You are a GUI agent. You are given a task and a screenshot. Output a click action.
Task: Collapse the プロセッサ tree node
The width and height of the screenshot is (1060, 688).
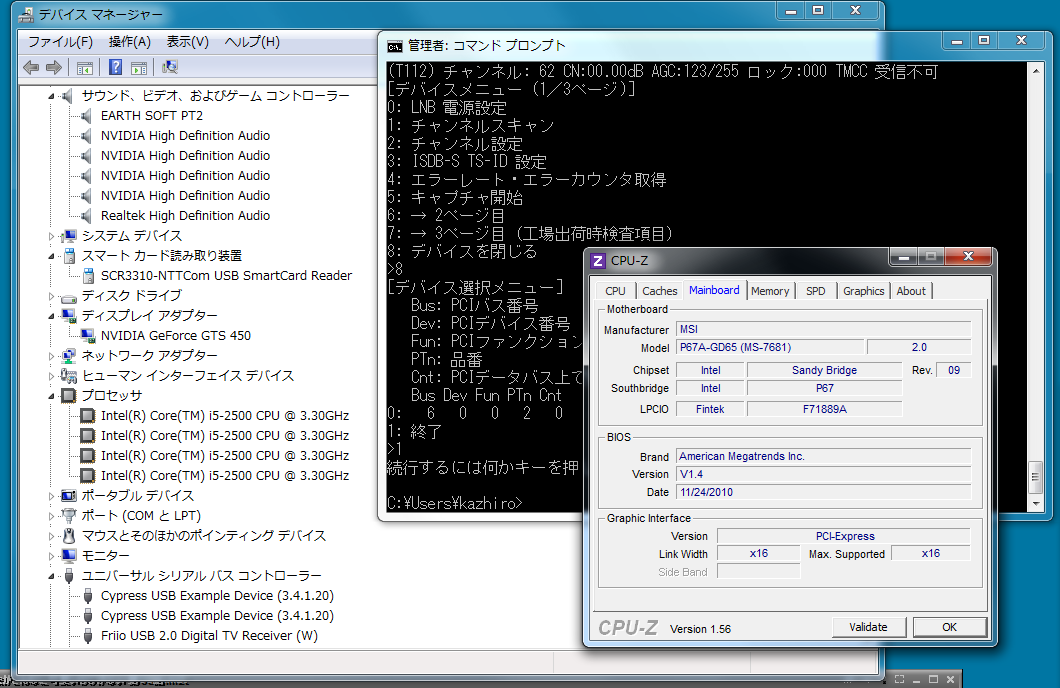53,395
